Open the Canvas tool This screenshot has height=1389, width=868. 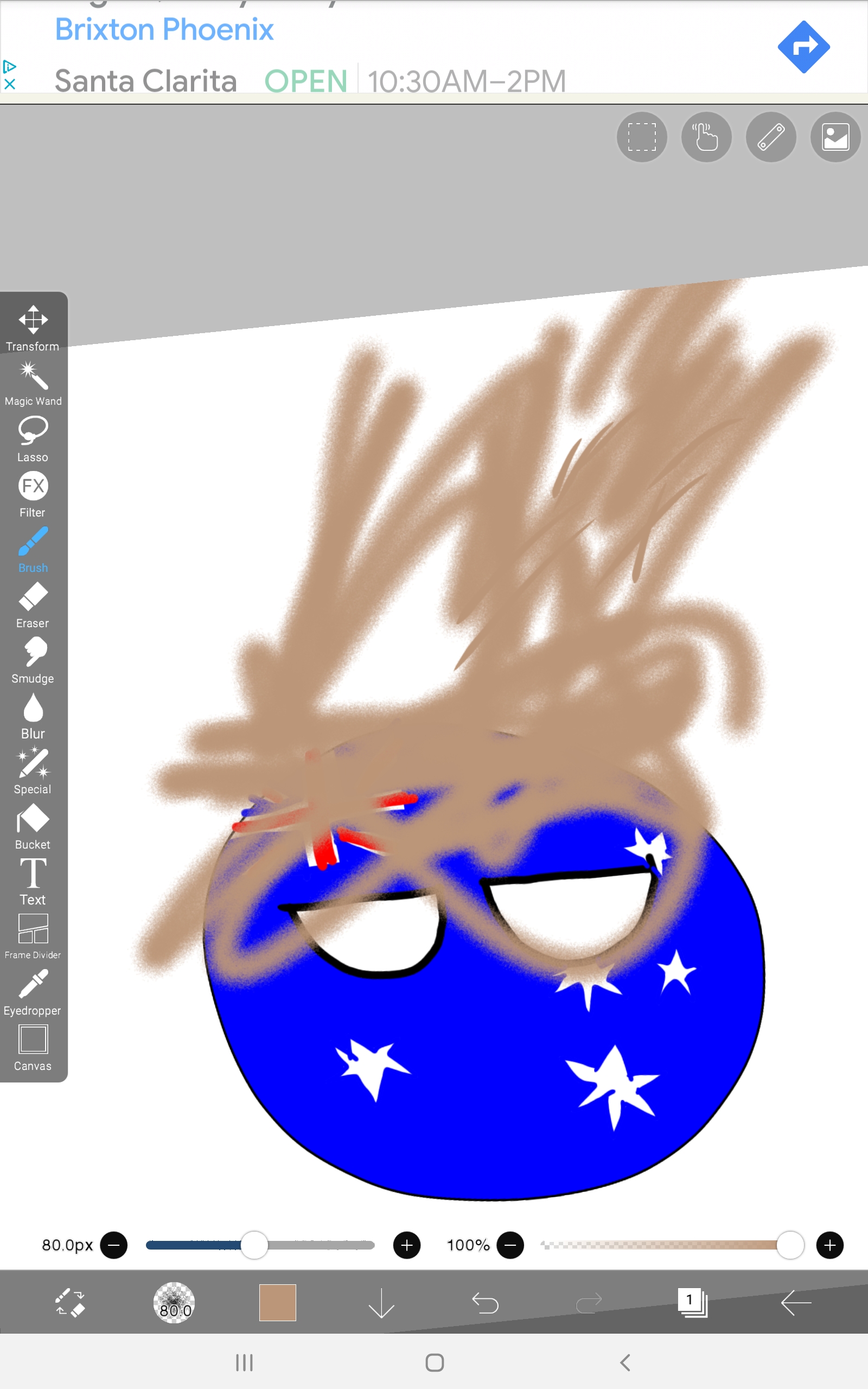[x=33, y=1048]
